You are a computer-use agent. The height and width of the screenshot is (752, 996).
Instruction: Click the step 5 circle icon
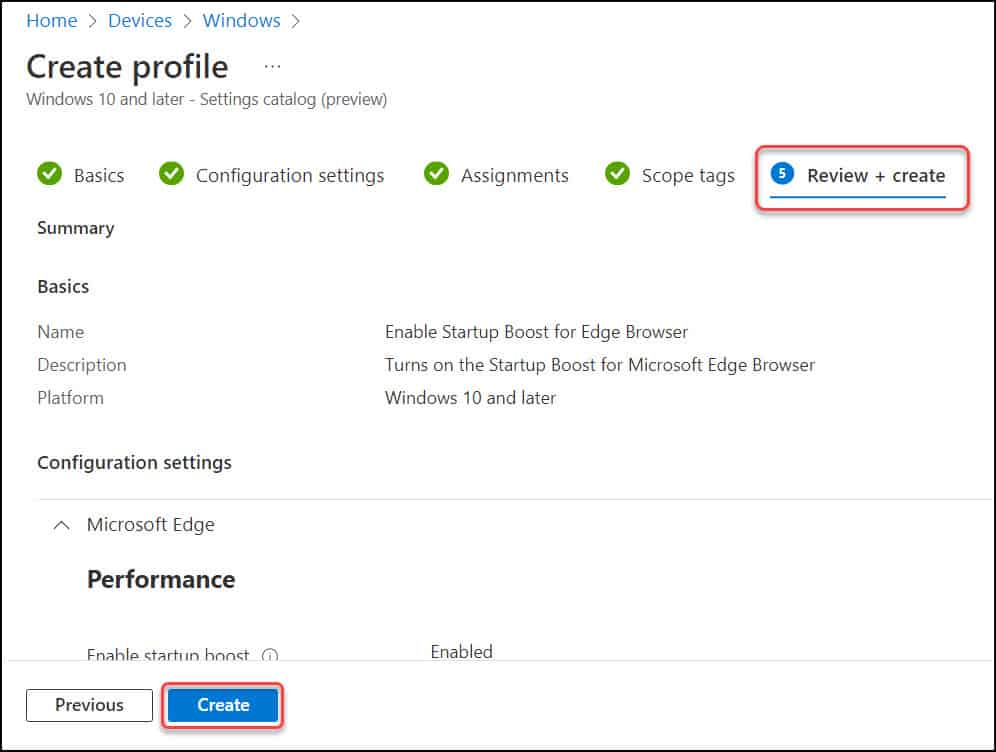point(783,173)
